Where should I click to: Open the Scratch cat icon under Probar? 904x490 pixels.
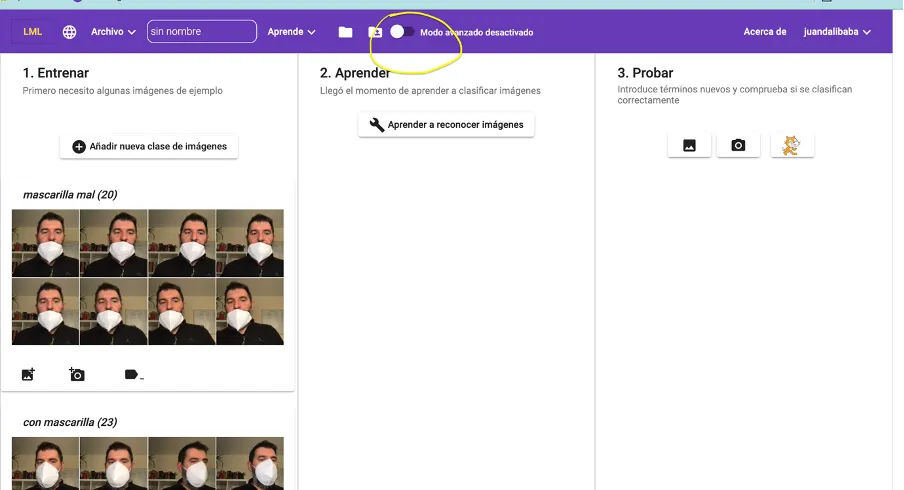click(x=791, y=145)
